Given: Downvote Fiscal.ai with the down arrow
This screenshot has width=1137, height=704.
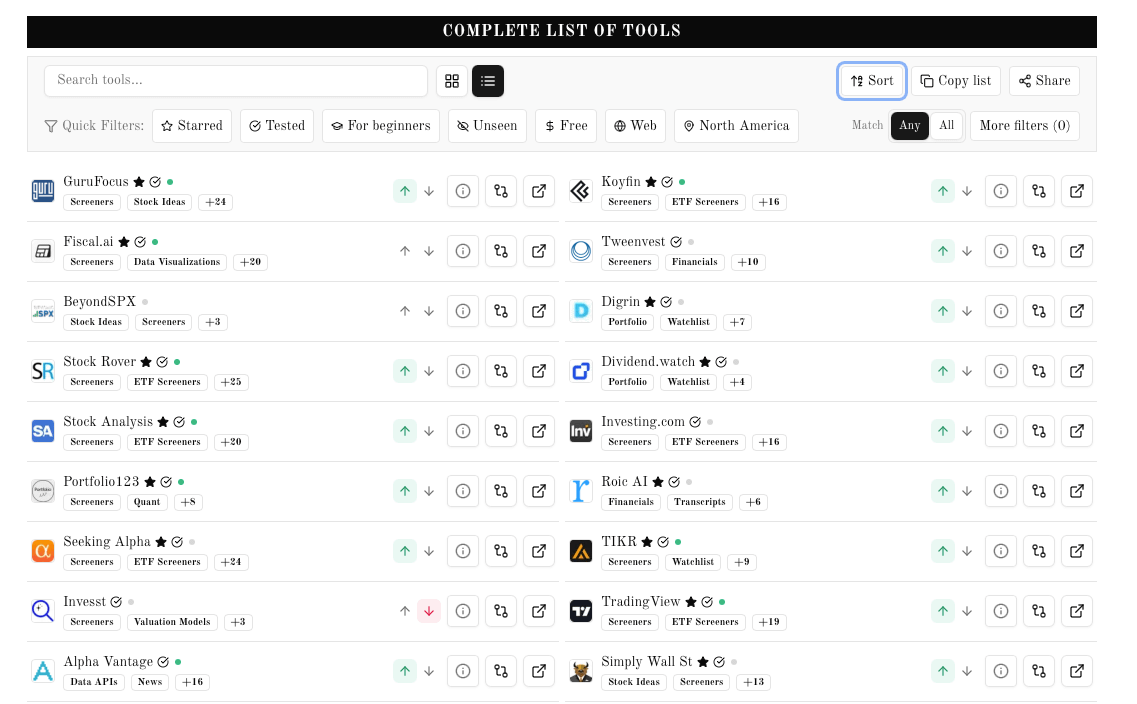Looking at the screenshot, I should pyautogui.click(x=429, y=252).
